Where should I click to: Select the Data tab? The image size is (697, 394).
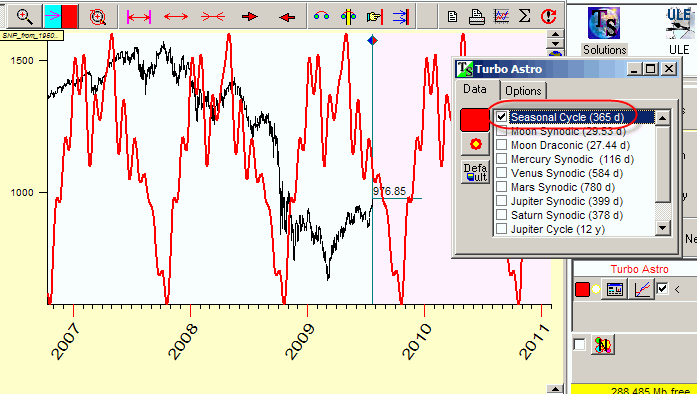(x=475, y=89)
